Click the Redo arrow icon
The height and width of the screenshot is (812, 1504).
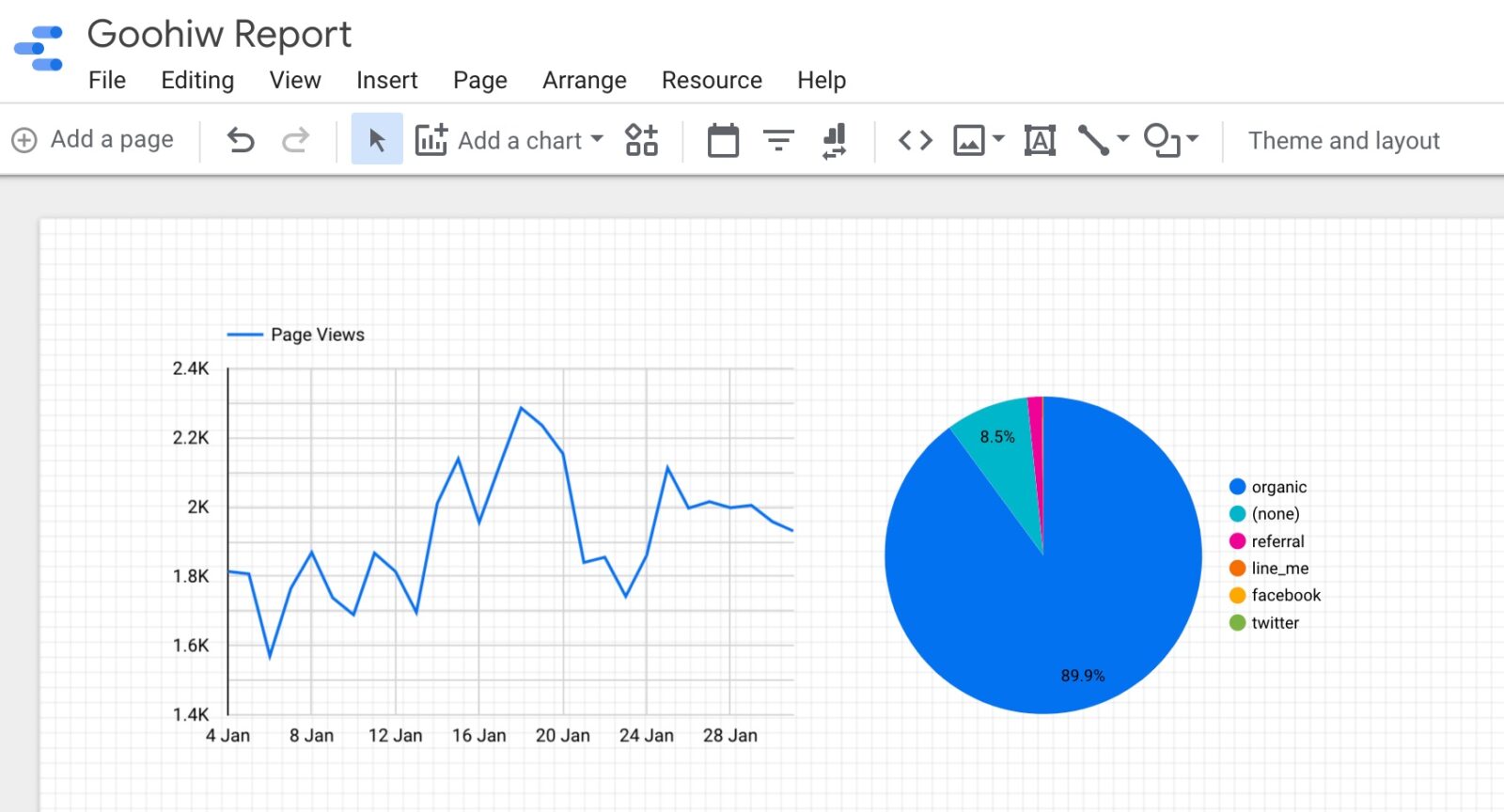coord(295,140)
